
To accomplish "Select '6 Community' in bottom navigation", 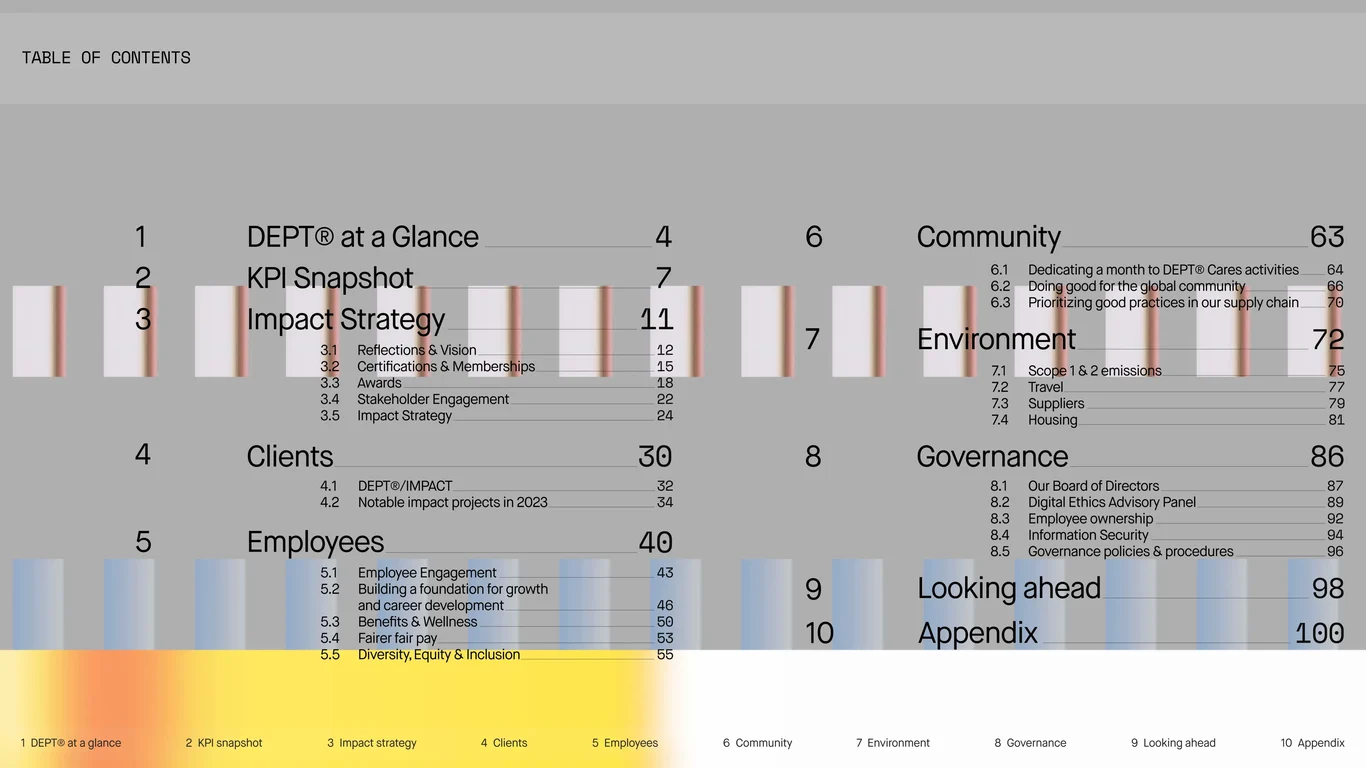I will 758,743.
